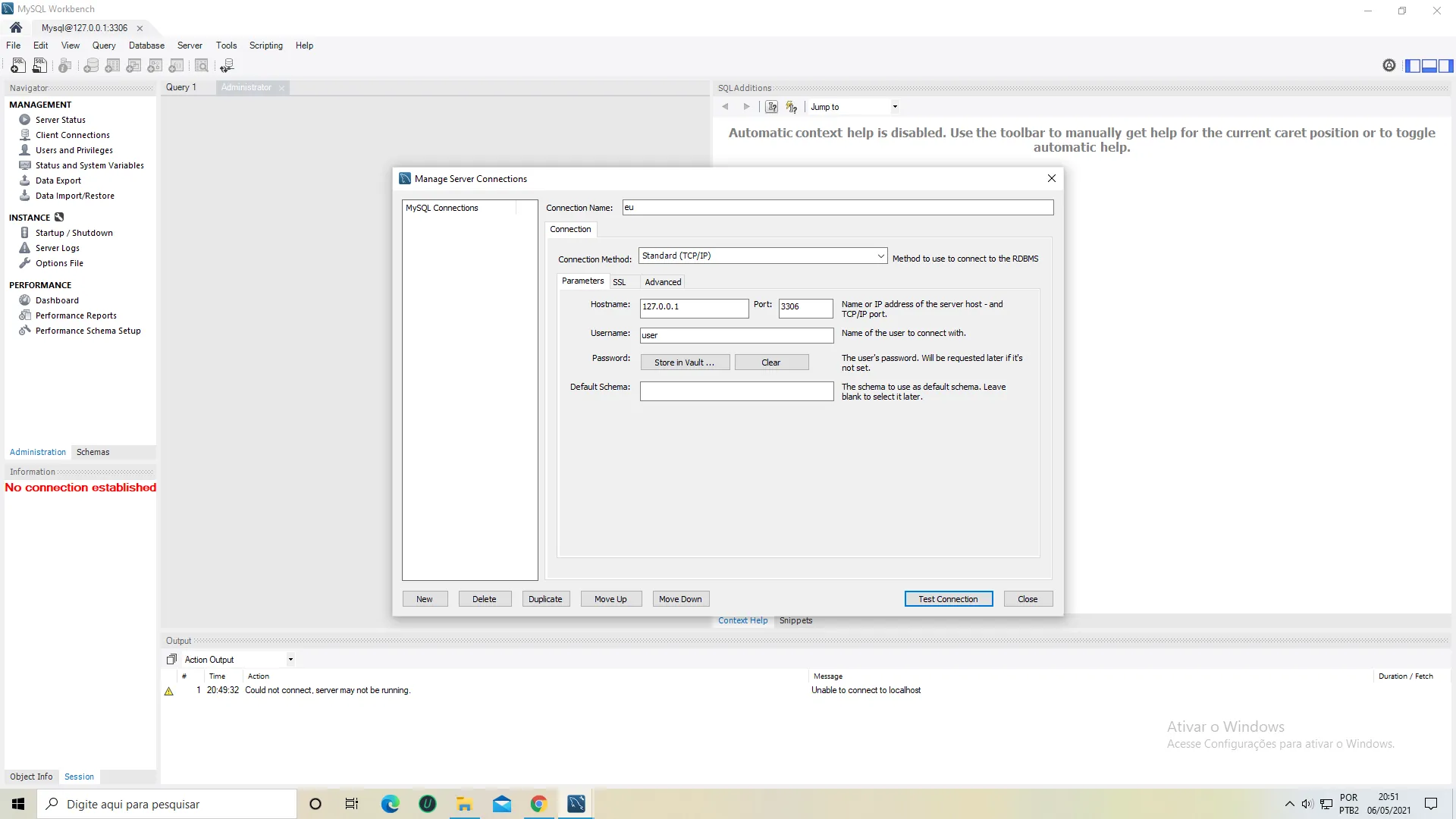Open Google Chrome from the taskbar

click(x=538, y=804)
